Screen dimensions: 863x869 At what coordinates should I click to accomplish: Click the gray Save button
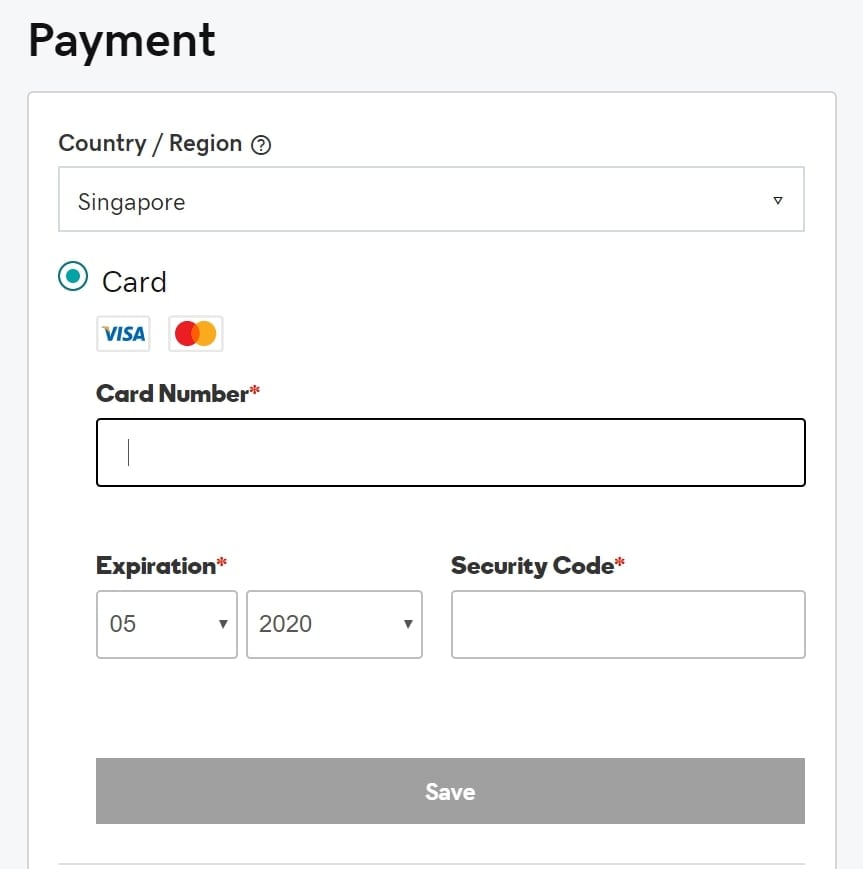coord(450,791)
